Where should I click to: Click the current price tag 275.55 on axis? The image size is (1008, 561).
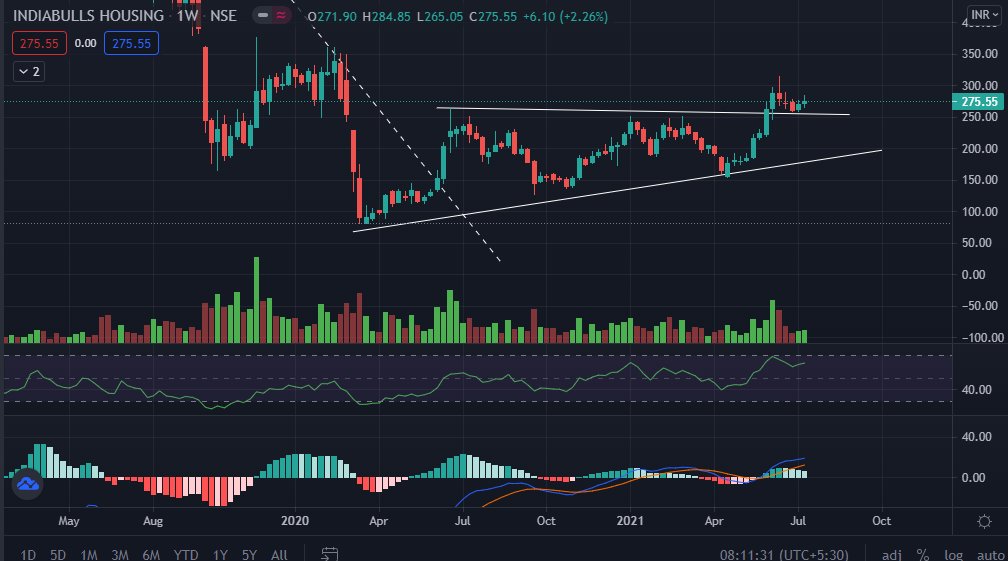(976, 102)
